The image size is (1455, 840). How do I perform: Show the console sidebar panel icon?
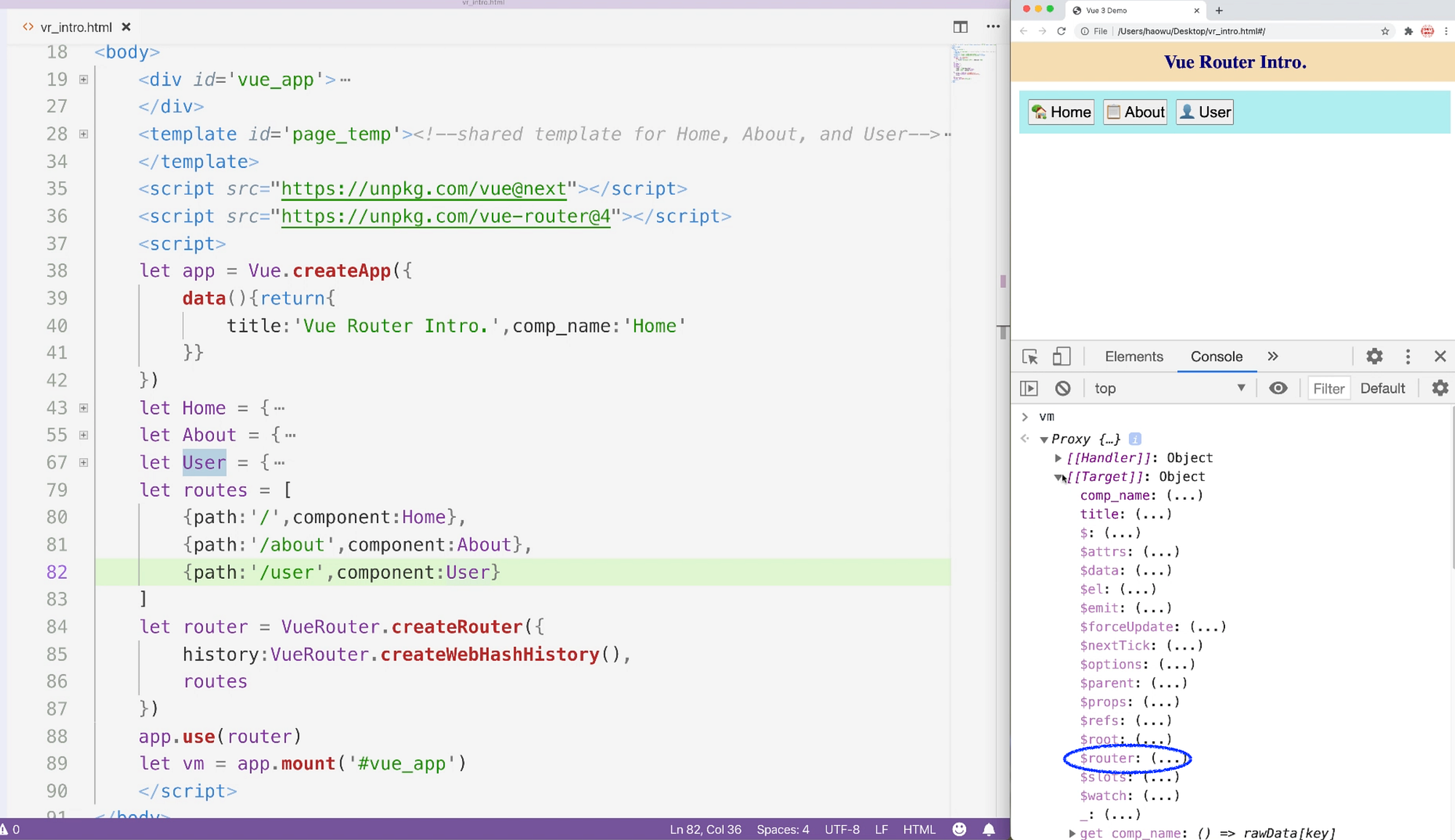pyautogui.click(x=1029, y=388)
